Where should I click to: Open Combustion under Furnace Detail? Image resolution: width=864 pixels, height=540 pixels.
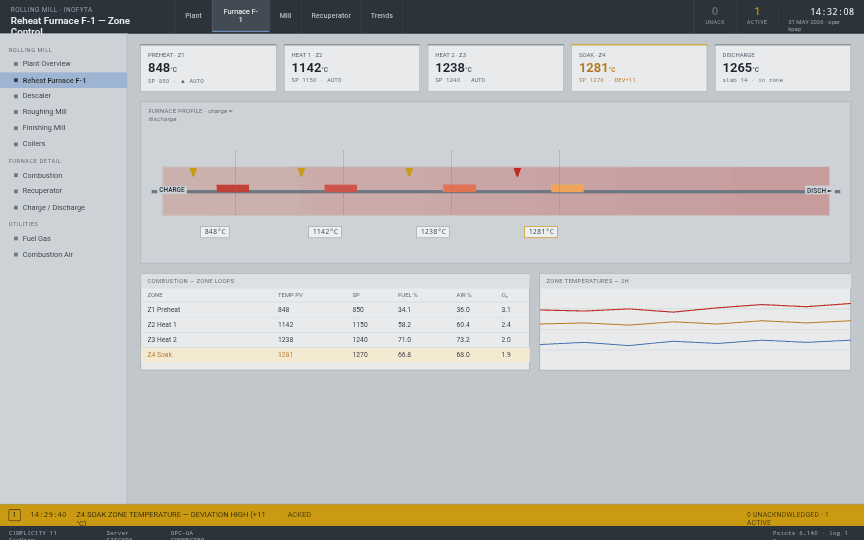(x=63, y=176)
